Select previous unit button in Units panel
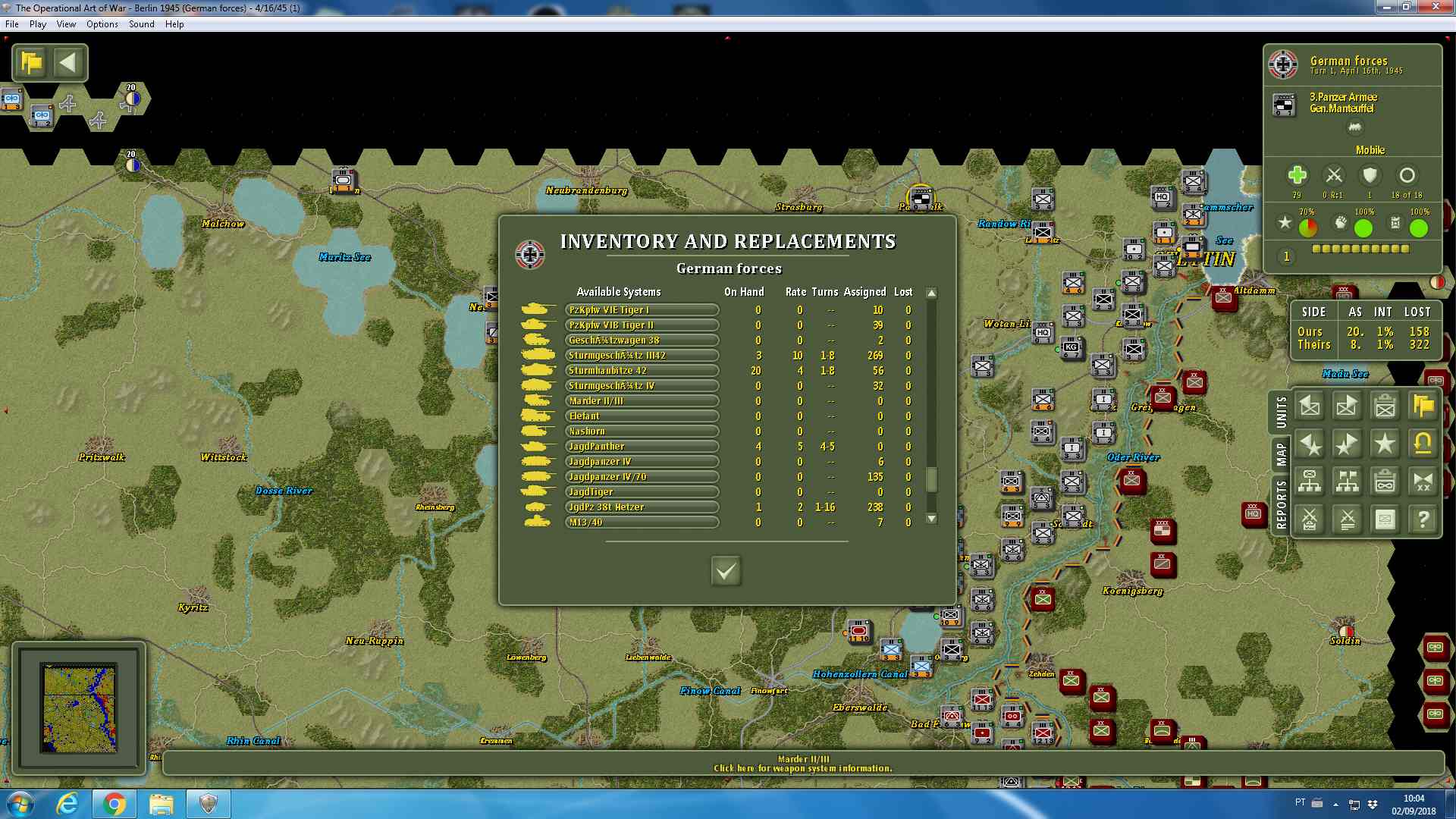The height and width of the screenshot is (819, 1456). pos(1310,406)
